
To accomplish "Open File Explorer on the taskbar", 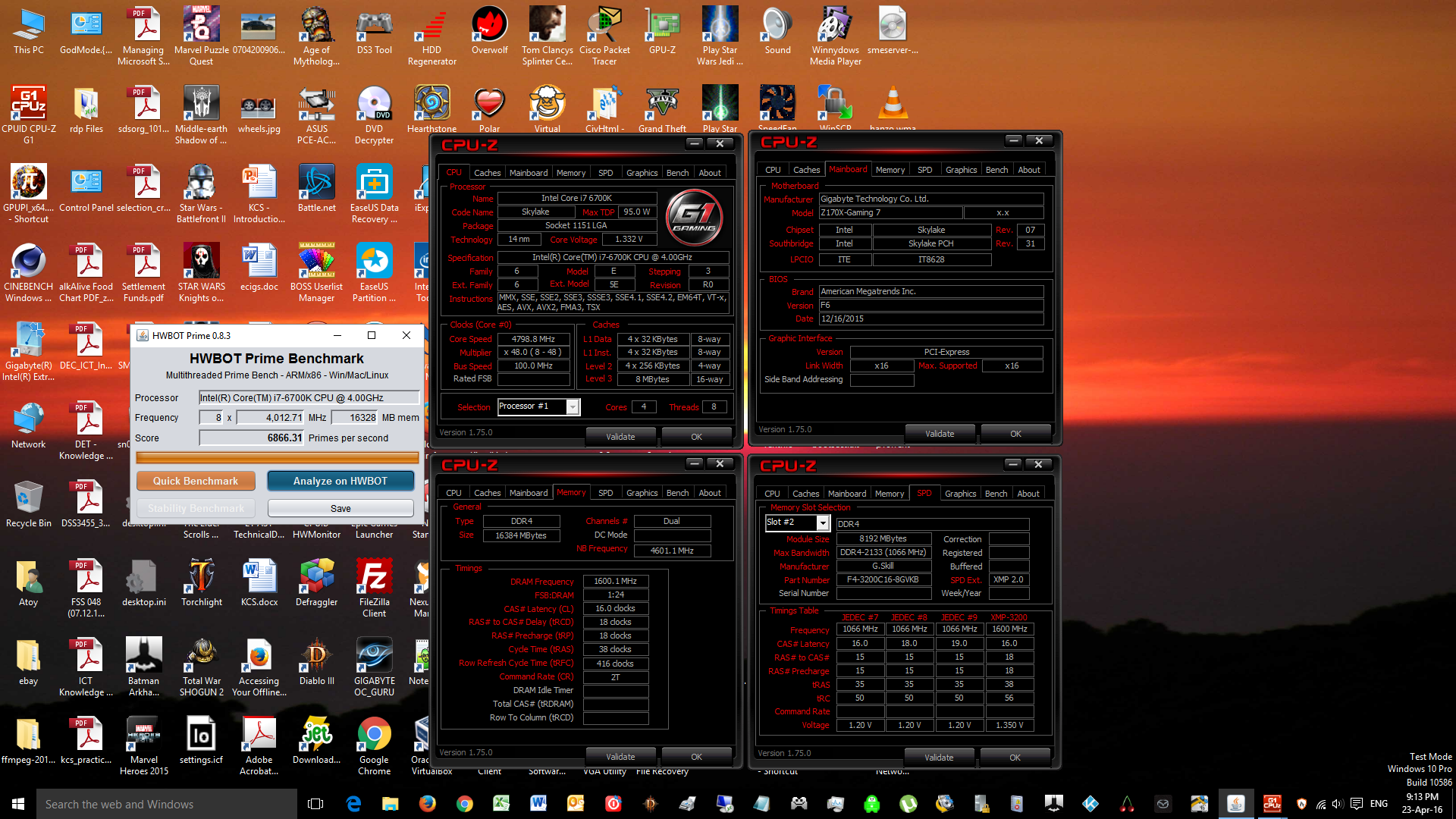I will [391, 804].
